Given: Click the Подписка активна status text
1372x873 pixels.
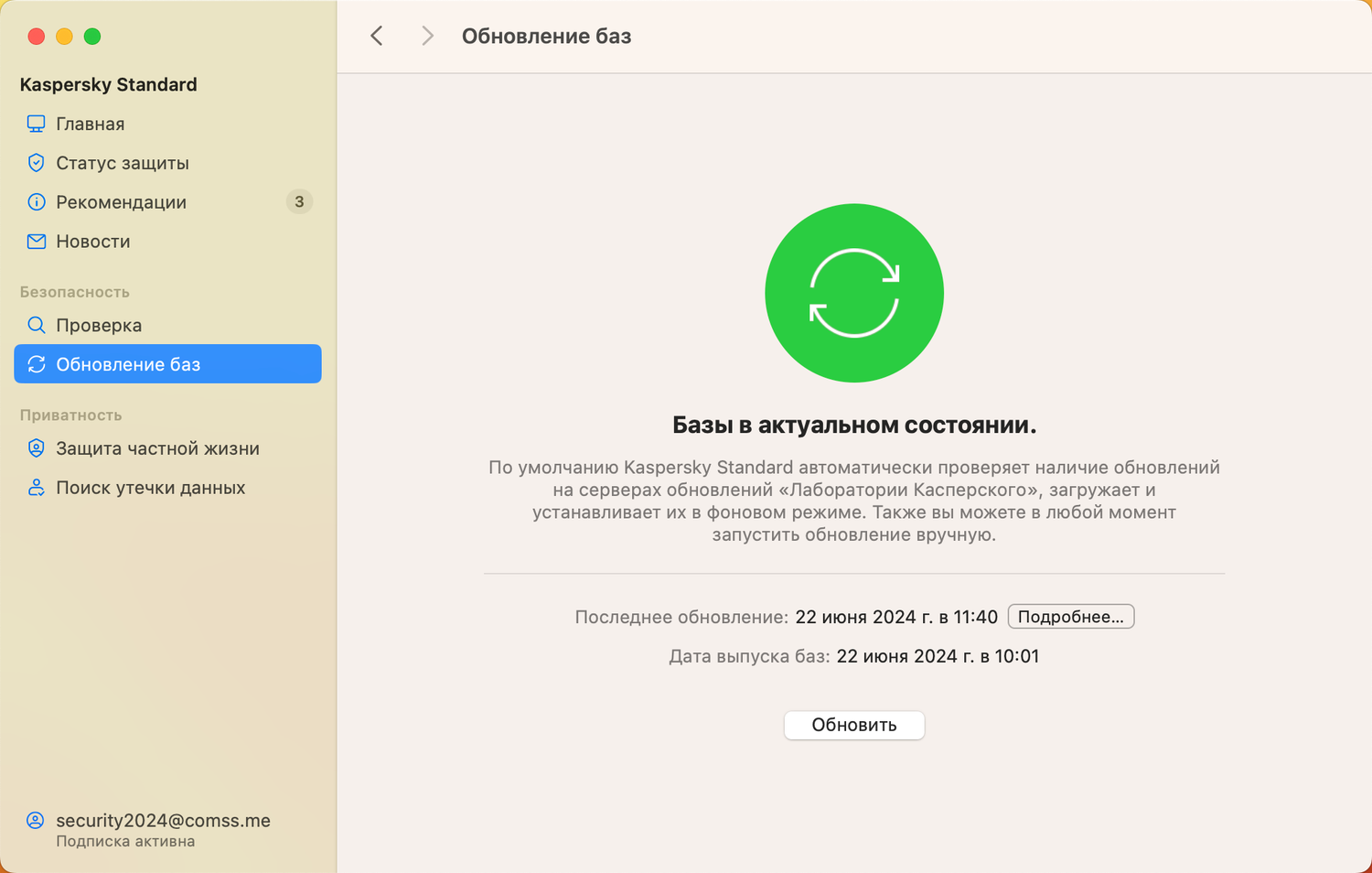Looking at the screenshot, I should (x=125, y=842).
